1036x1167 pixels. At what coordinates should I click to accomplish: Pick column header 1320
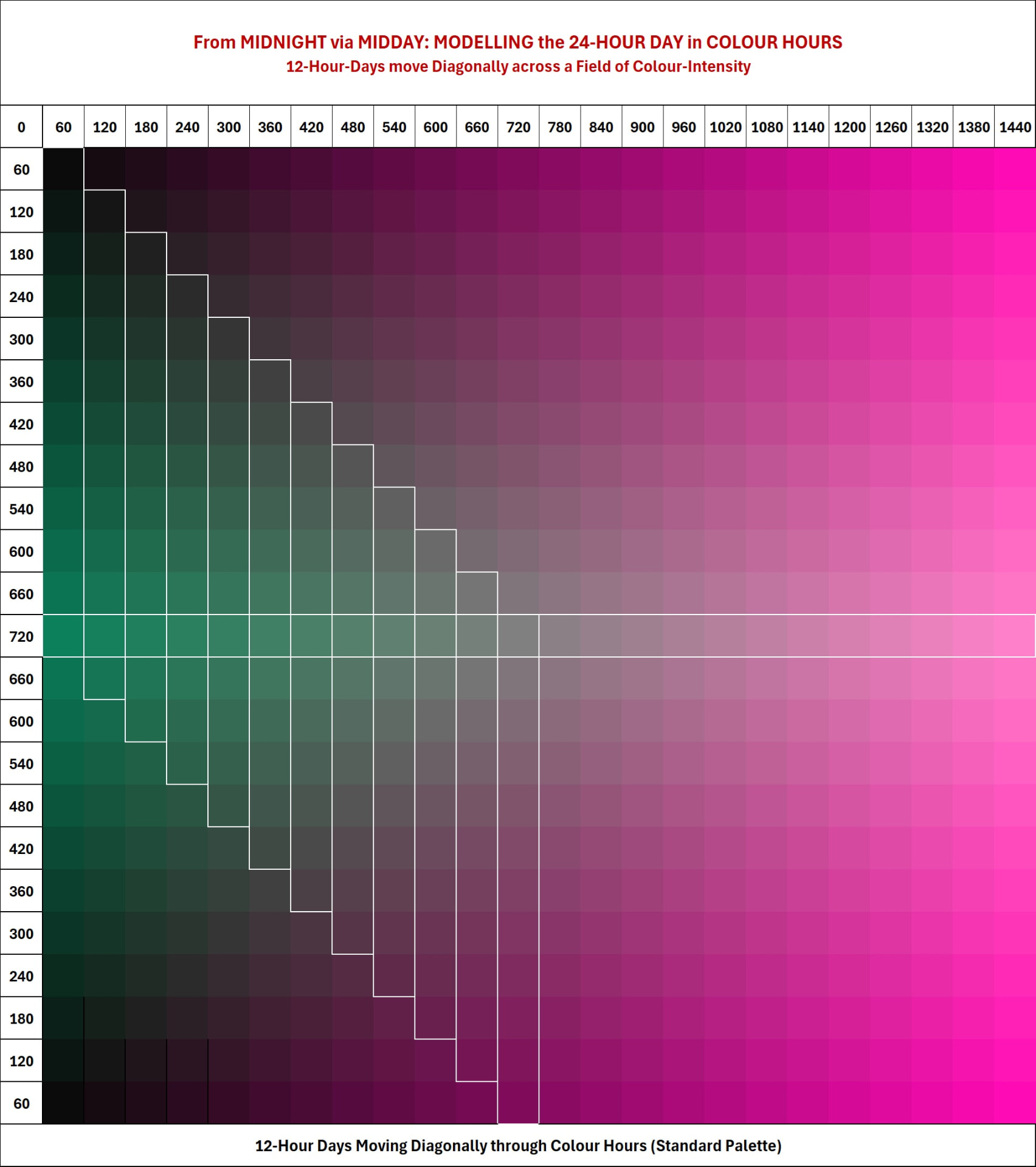pyautogui.click(x=932, y=127)
